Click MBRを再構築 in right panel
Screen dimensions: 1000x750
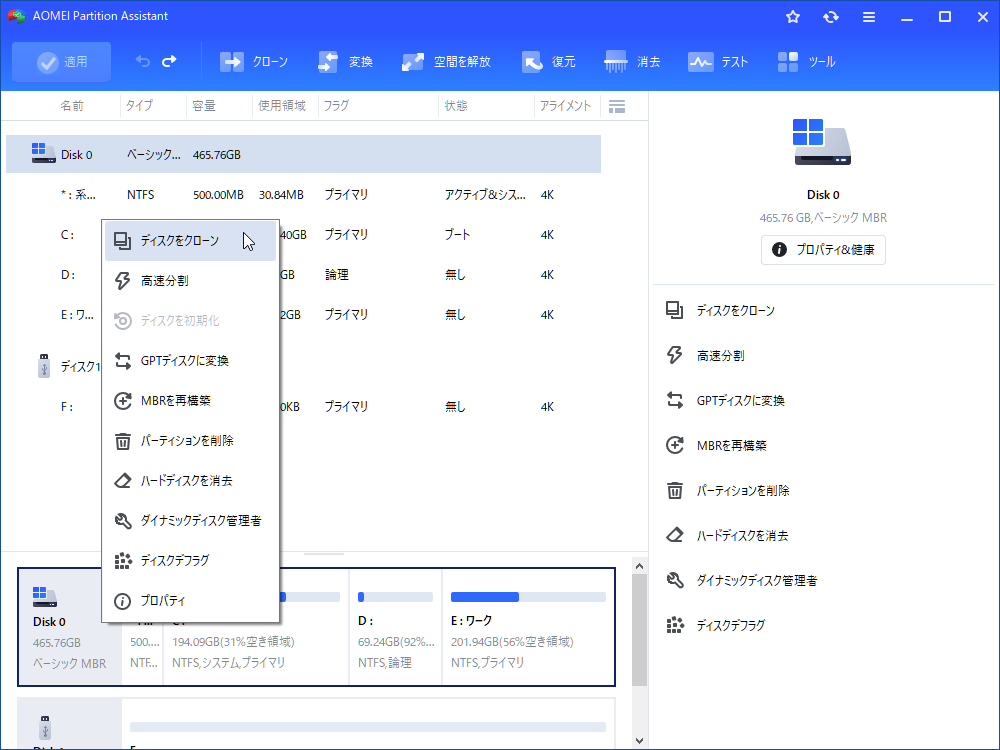coord(716,446)
